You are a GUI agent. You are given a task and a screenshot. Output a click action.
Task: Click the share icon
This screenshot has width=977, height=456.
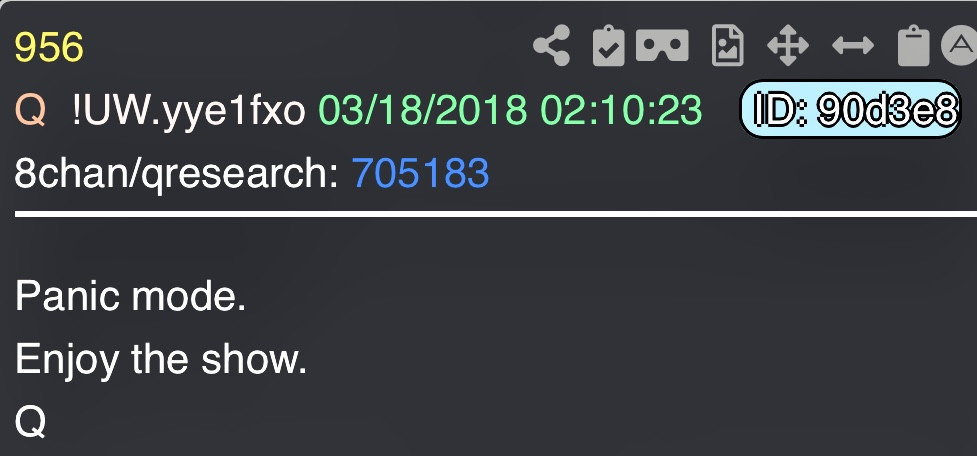tap(551, 45)
